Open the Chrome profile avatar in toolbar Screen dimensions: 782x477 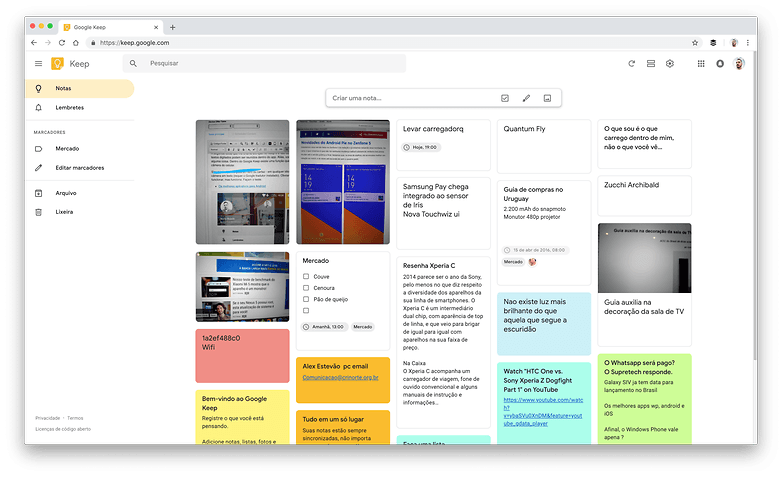[734, 43]
